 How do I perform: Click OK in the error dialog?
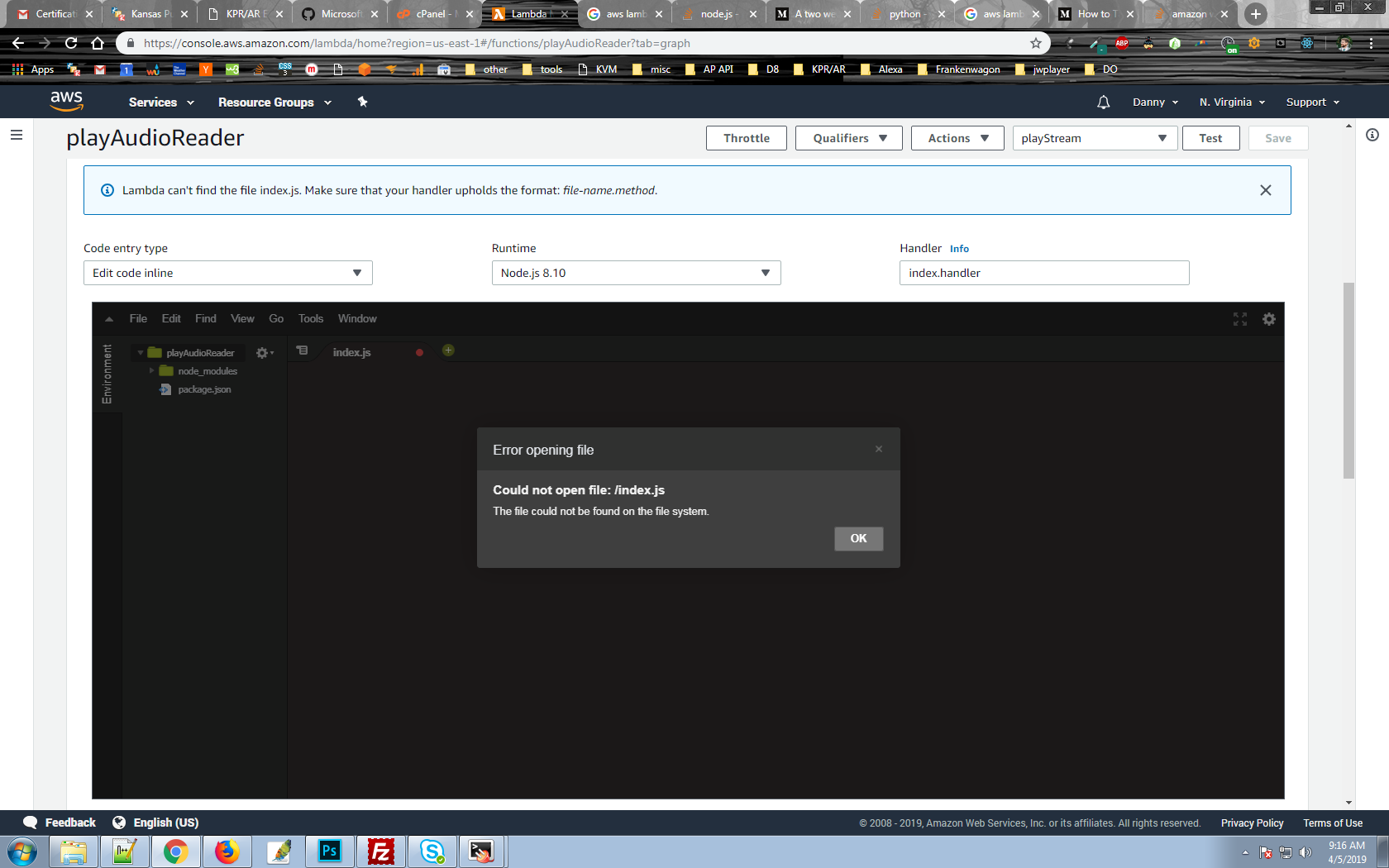coord(859,539)
